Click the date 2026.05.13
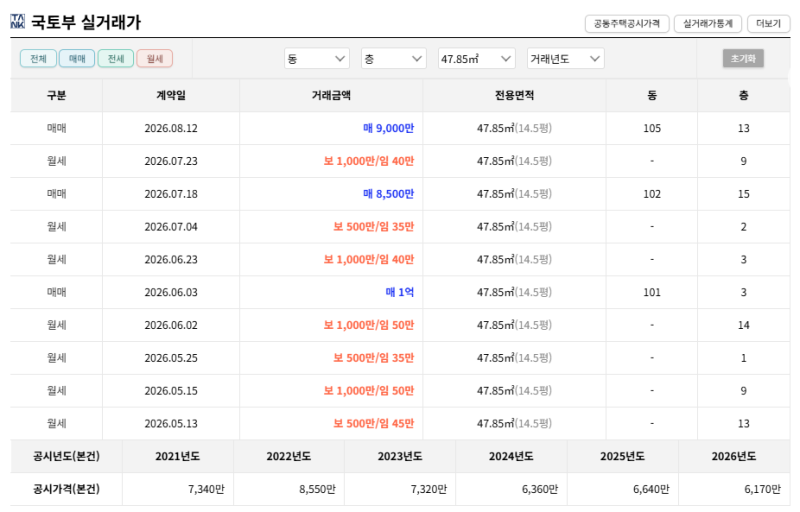Image resolution: width=800 pixels, height=512 pixels. click(x=171, y=424)
